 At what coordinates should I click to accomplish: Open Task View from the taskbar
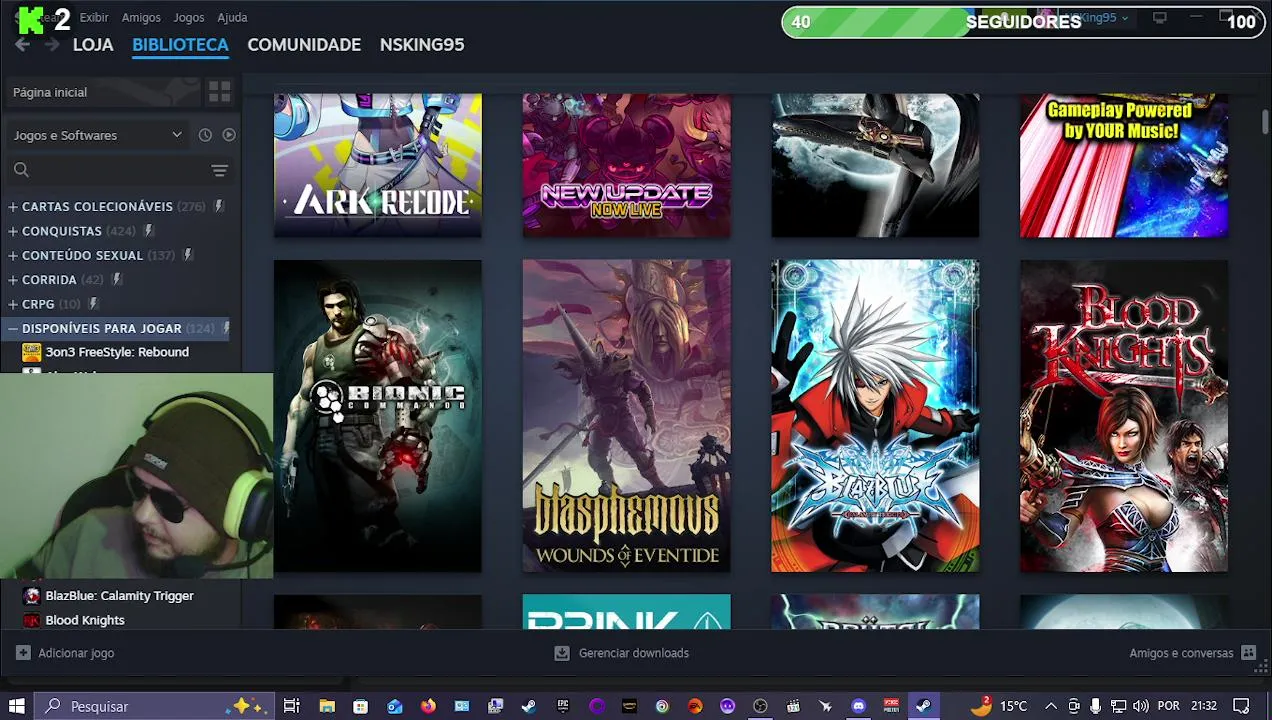291,706
